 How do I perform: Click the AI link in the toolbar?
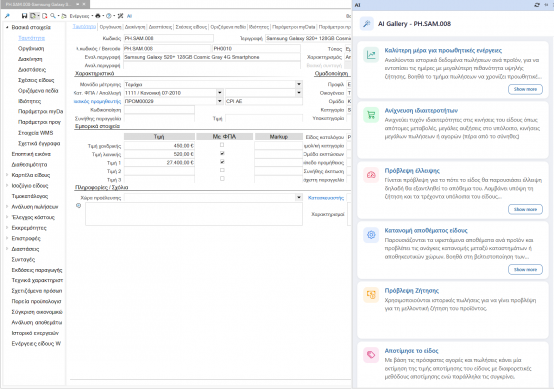(129, 16)
